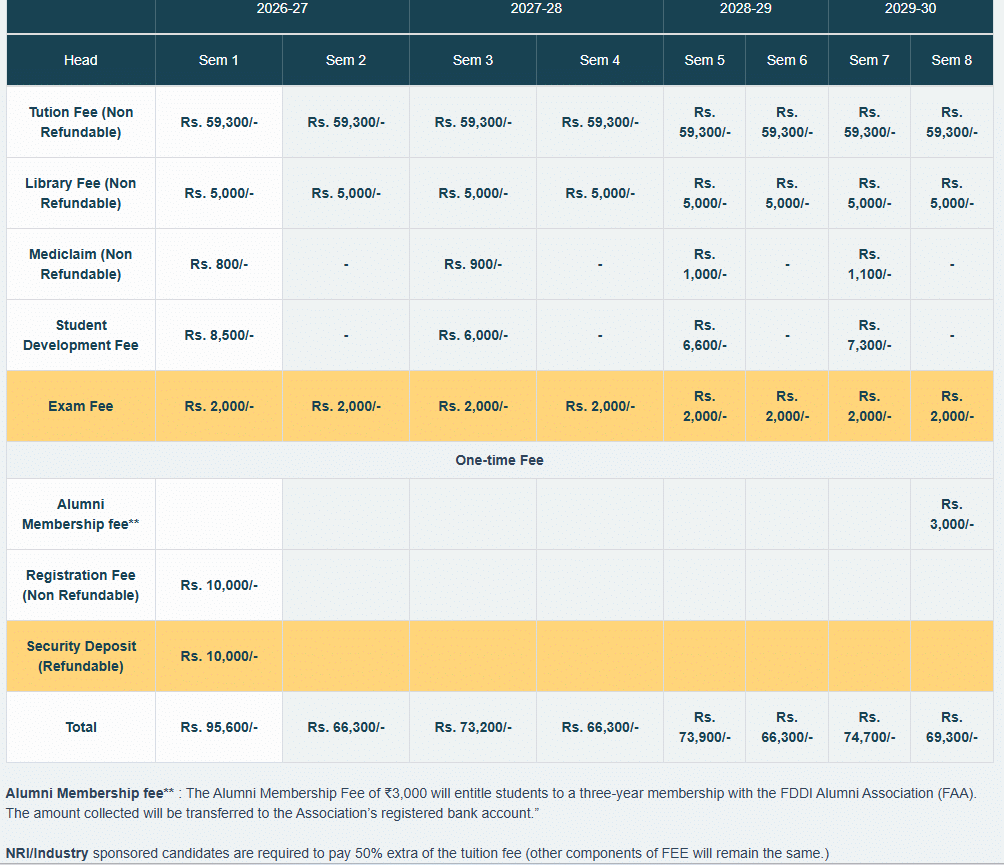Viewport: 1004px width, 865px height.
Task: Select the Total Rs. 74,700/- cell
Action: click(x=869, y=727)
